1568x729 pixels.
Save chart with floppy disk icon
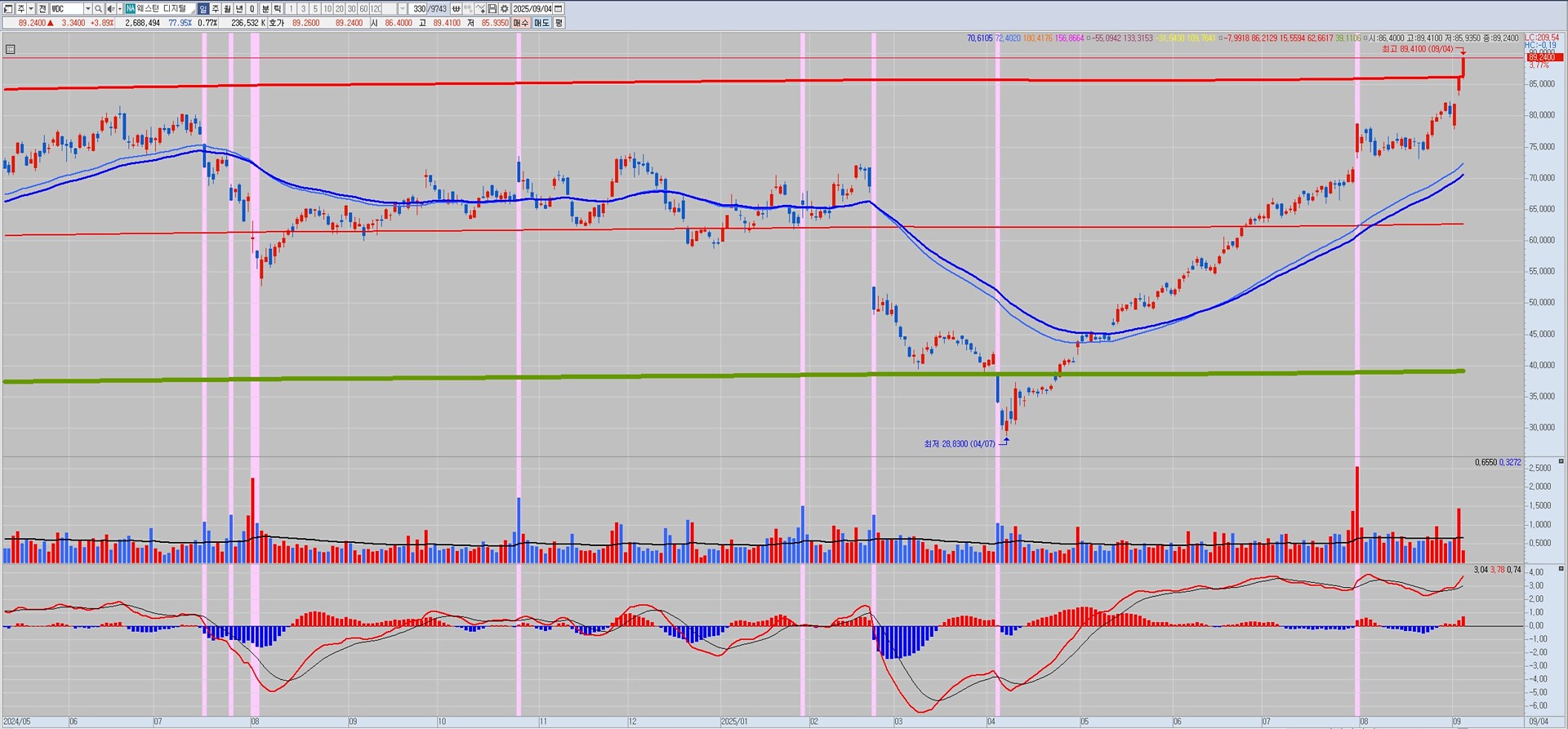click(x=492, y=9)
